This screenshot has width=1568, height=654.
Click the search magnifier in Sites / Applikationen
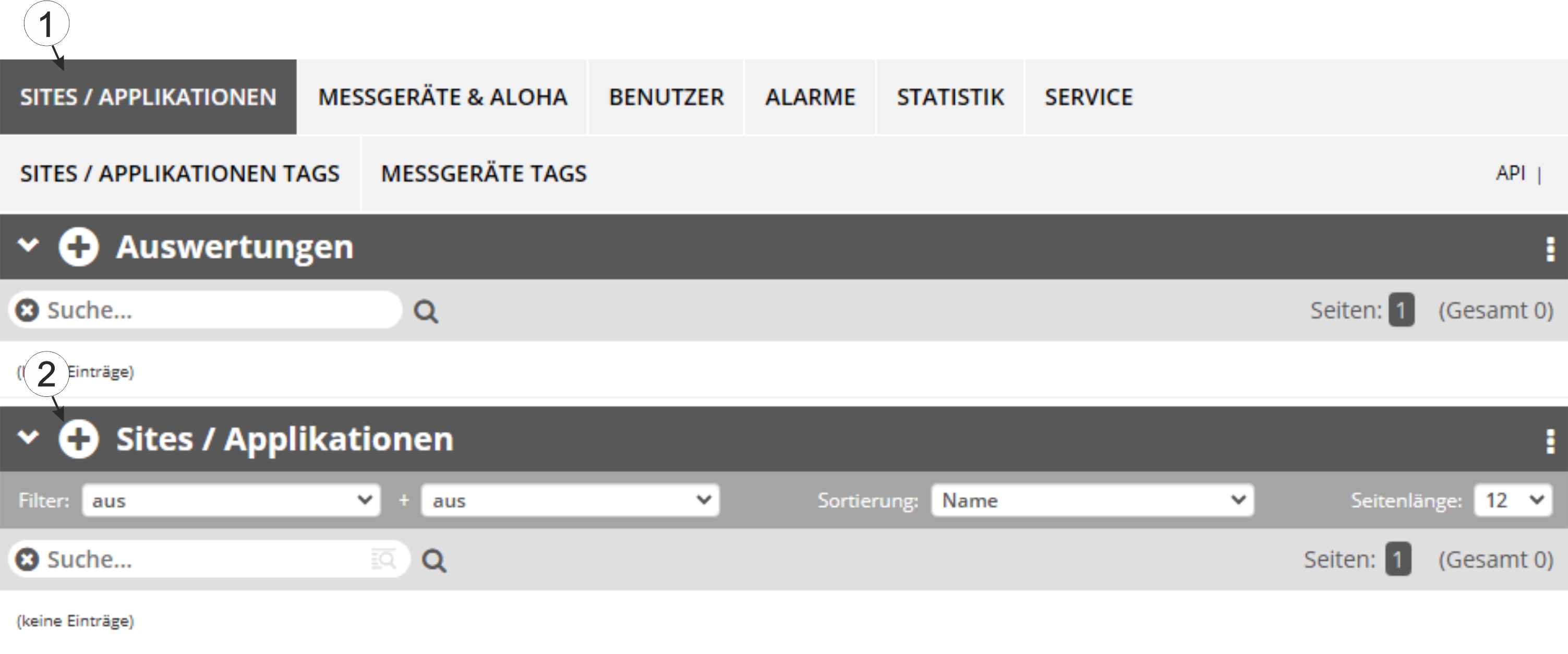tap(434, 560)
